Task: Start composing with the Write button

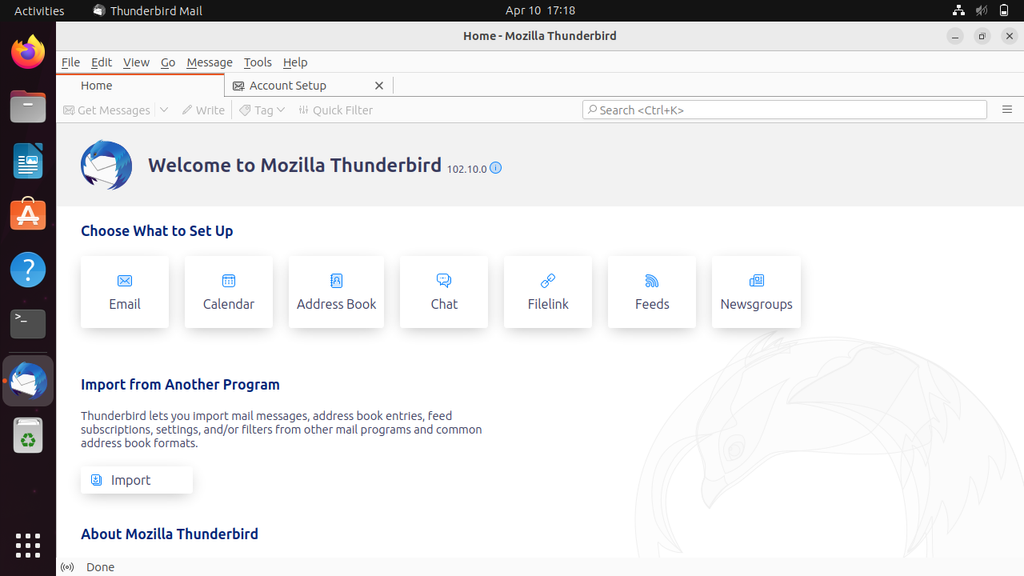Action: [x=203, y=110]
